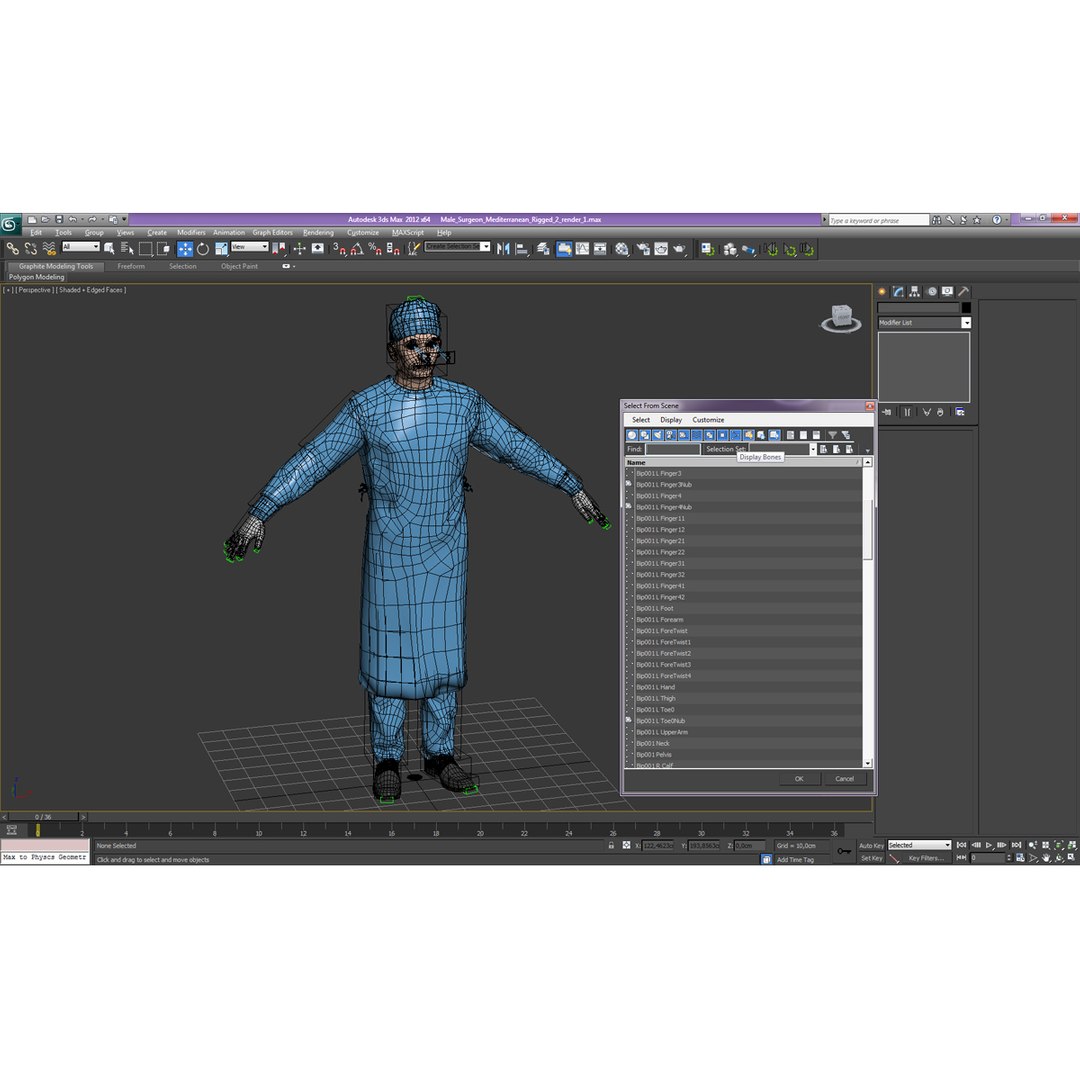This screenshot has width=1080, height=1080.
Task: Open the Modifiers menu
Action: click(x=191, y=233)
